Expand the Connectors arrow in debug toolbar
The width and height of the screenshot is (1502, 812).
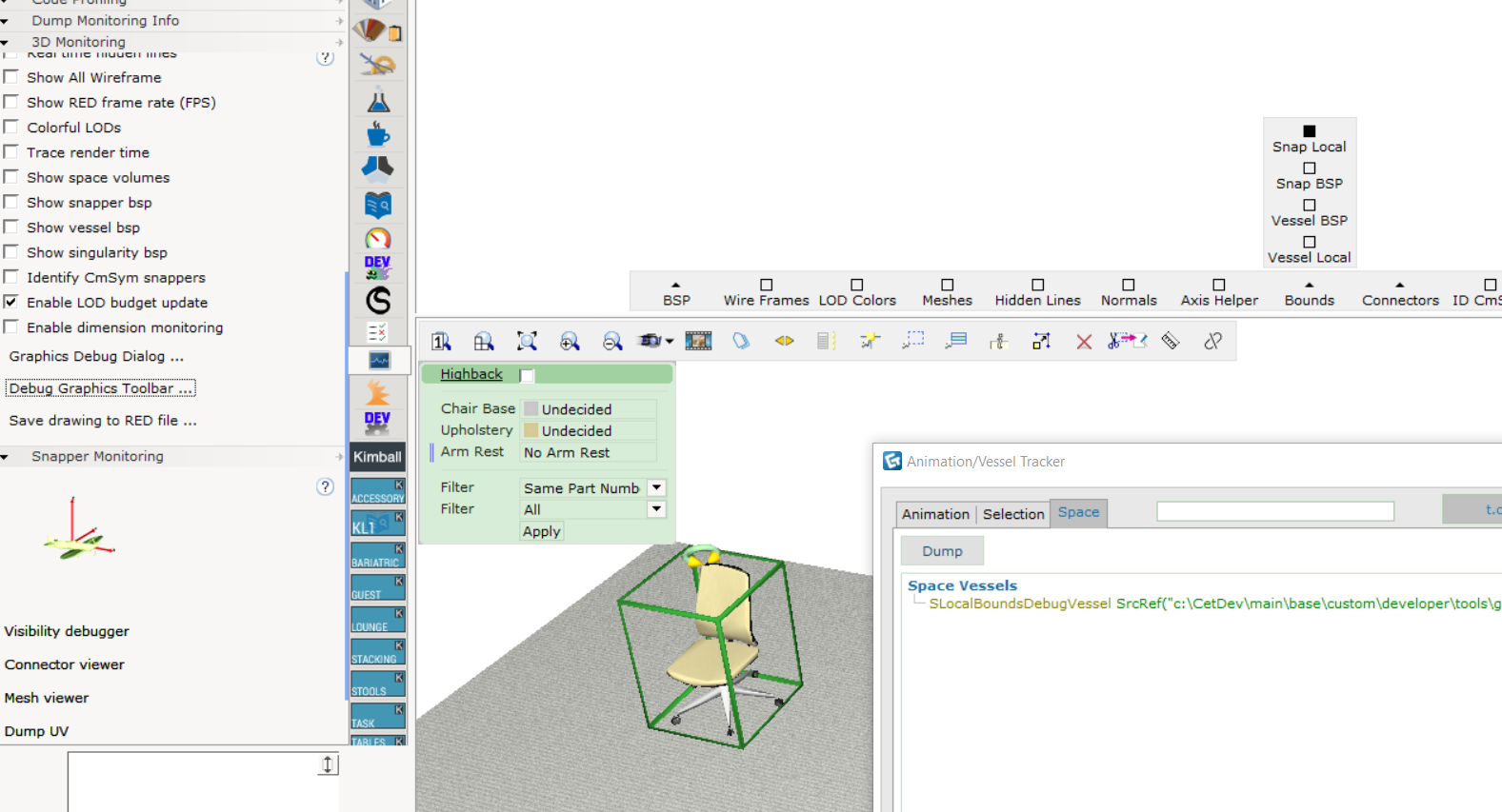click(1400, 285)
